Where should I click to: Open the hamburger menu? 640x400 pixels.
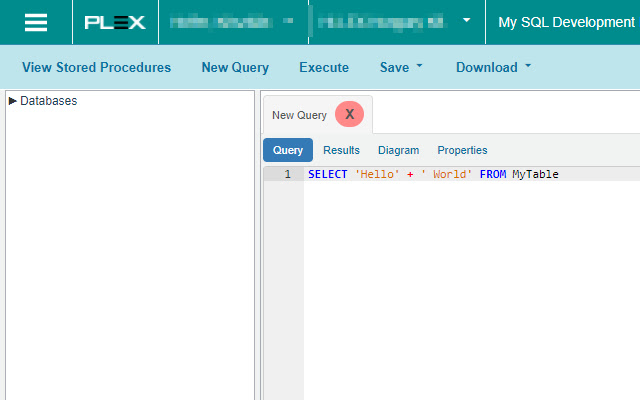click(x=36, y=22)
